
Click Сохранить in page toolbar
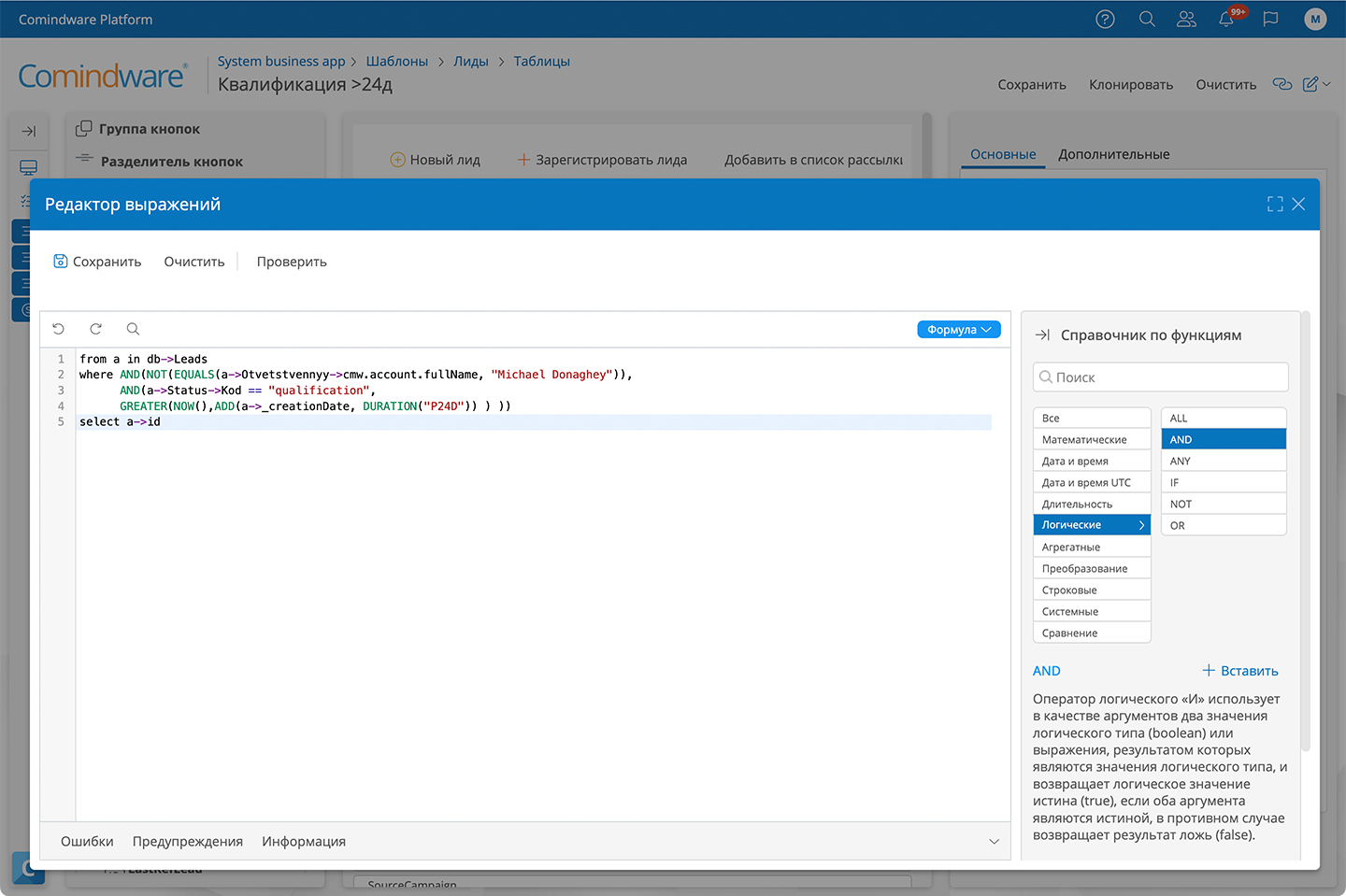[1032, 84]
